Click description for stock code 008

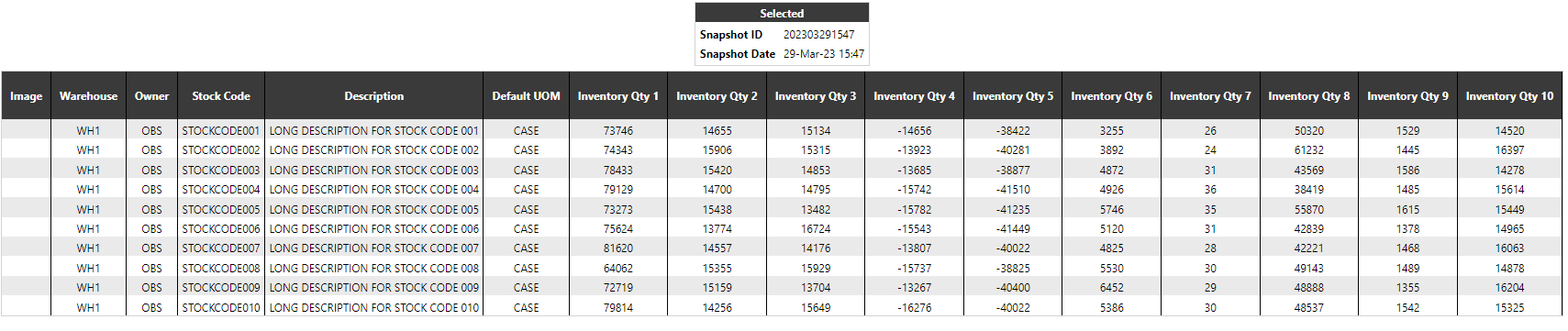pyautogui.click(x=373, y=268)
